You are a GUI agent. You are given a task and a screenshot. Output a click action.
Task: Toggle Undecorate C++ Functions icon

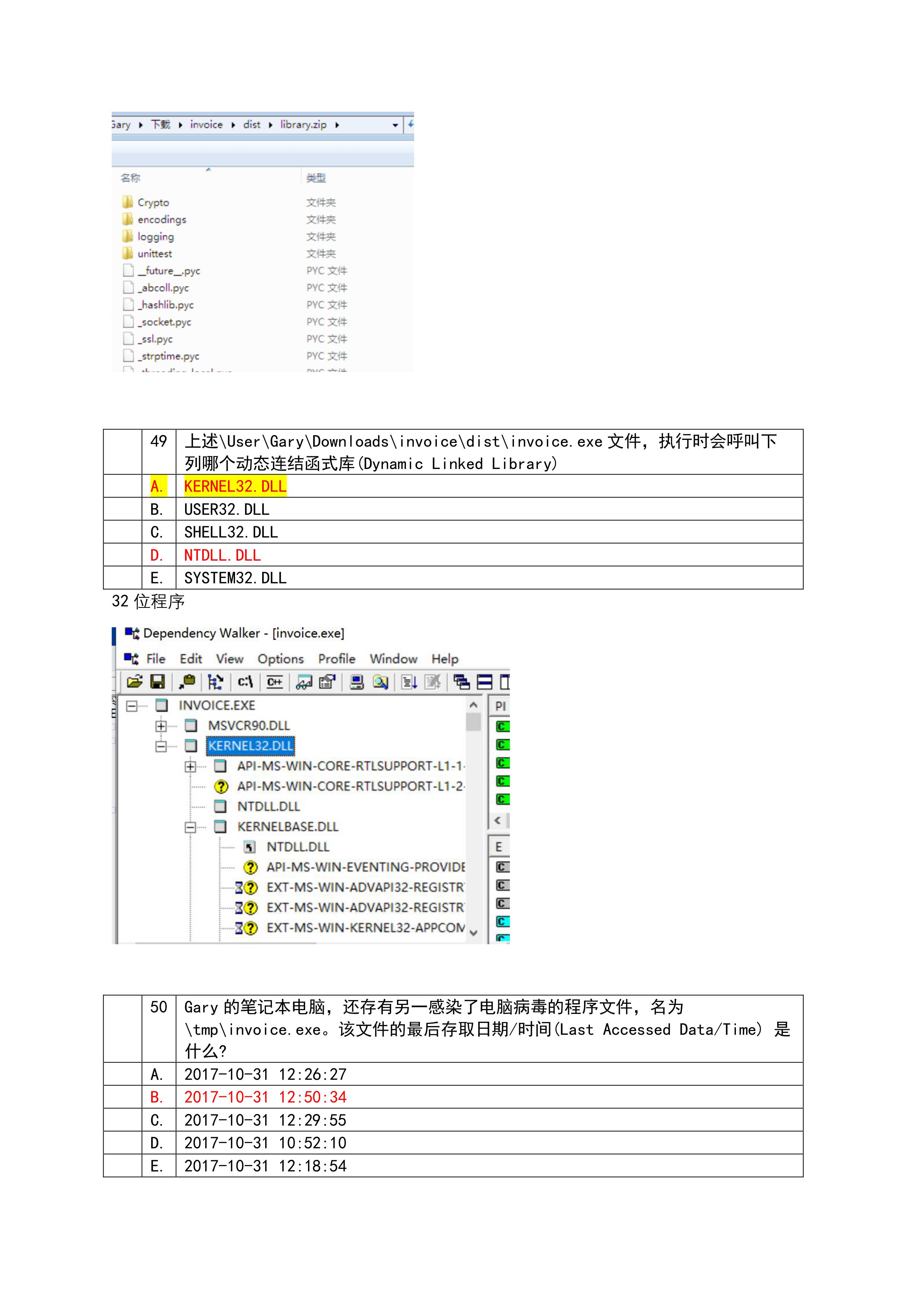click(x=274, y=681)
